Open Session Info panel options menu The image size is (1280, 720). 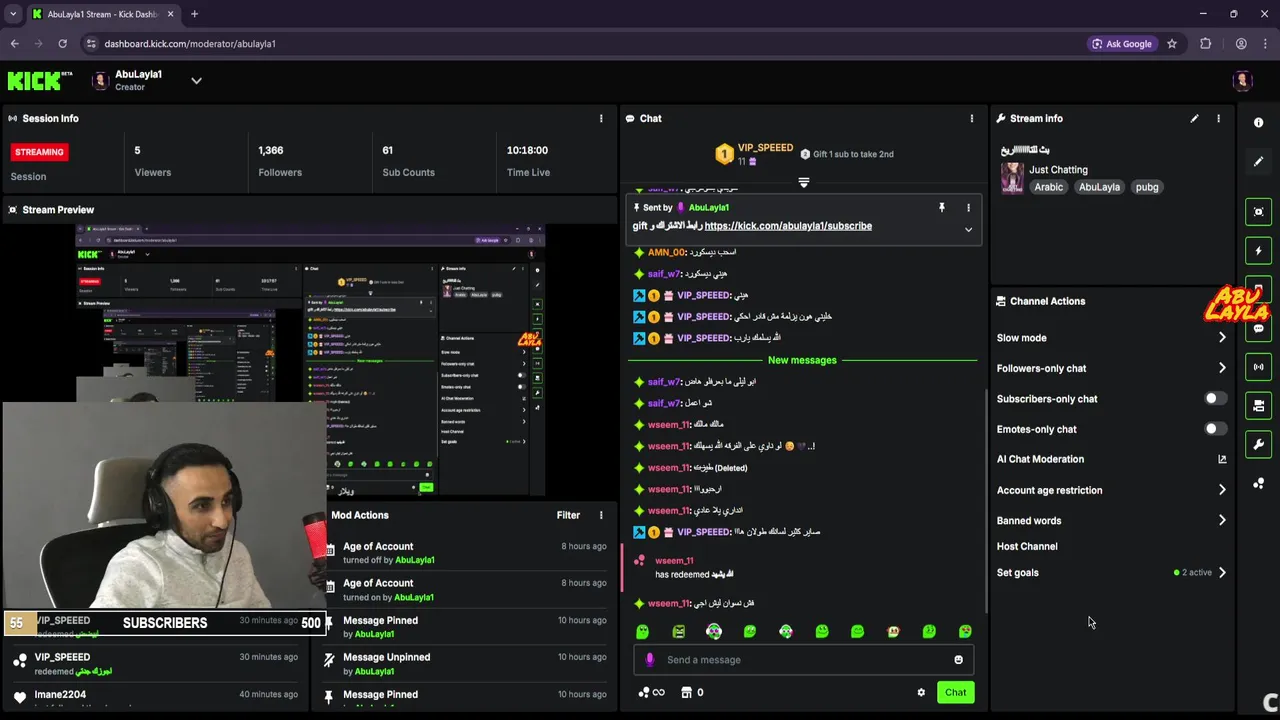601,118
